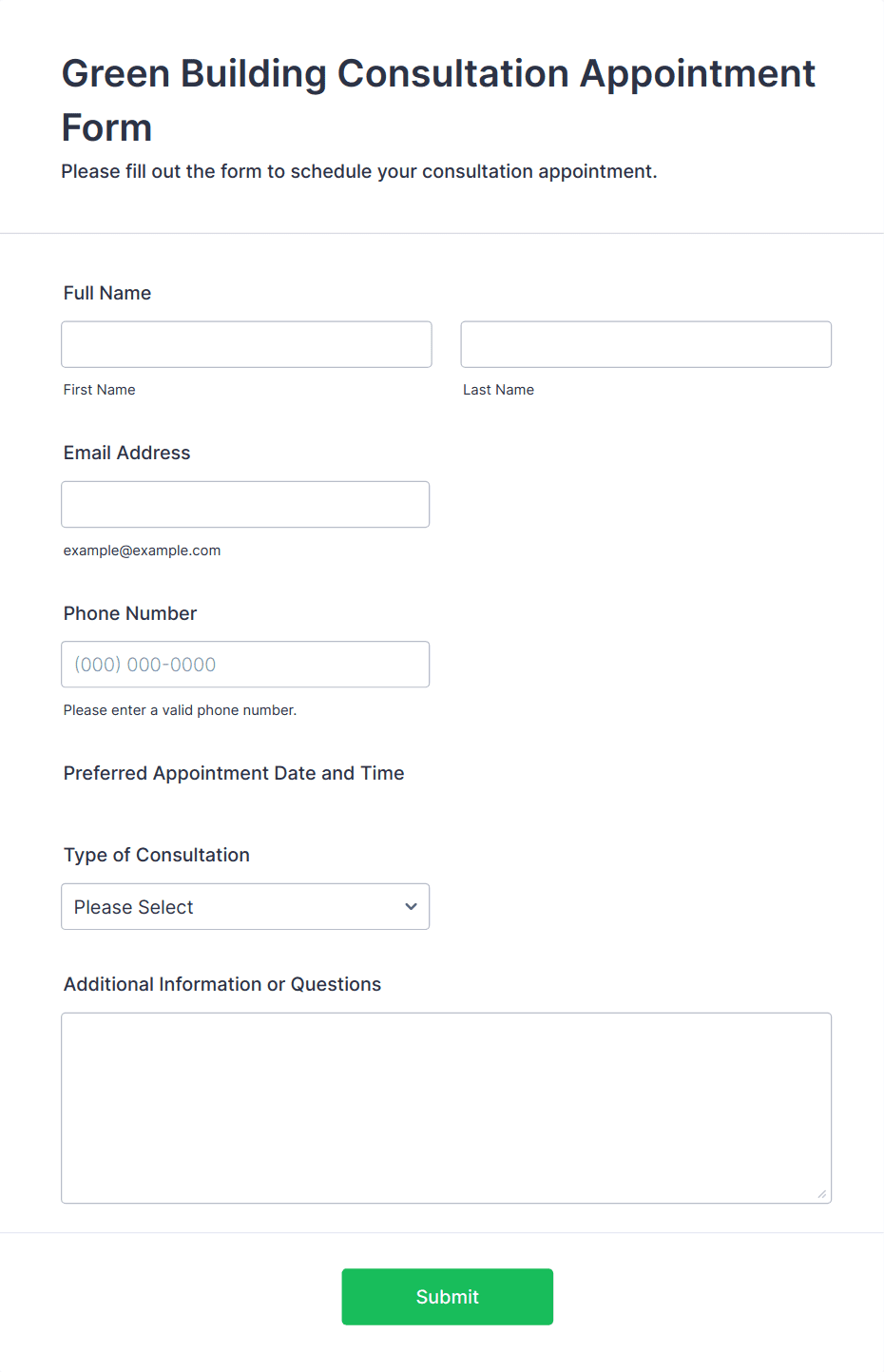Screen dimensions: 884x1372
Task: Click the Full Name label
Action: click(107, 293)
